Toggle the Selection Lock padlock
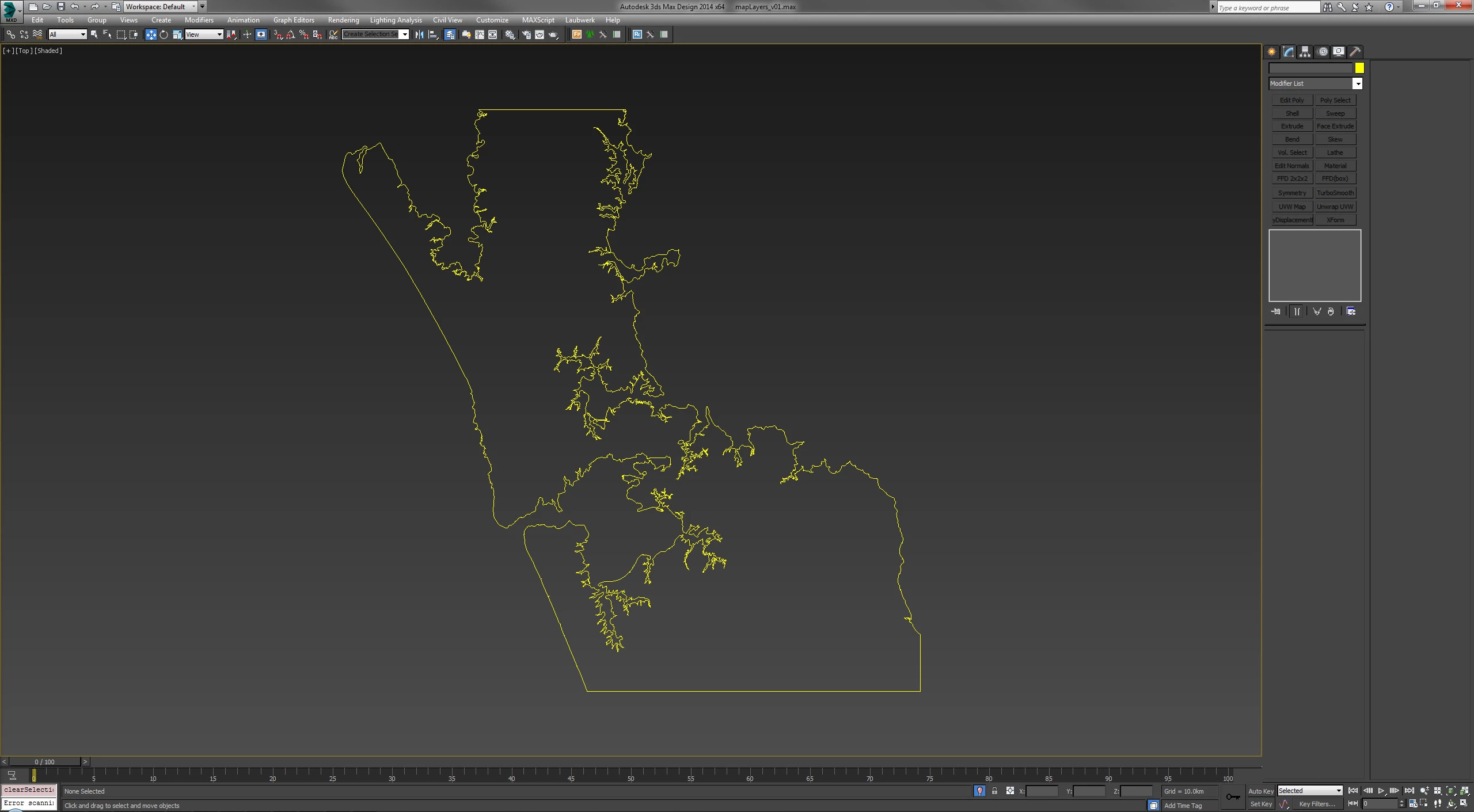This screenshot has height=812, width=1474. click(x=994, y=791)
